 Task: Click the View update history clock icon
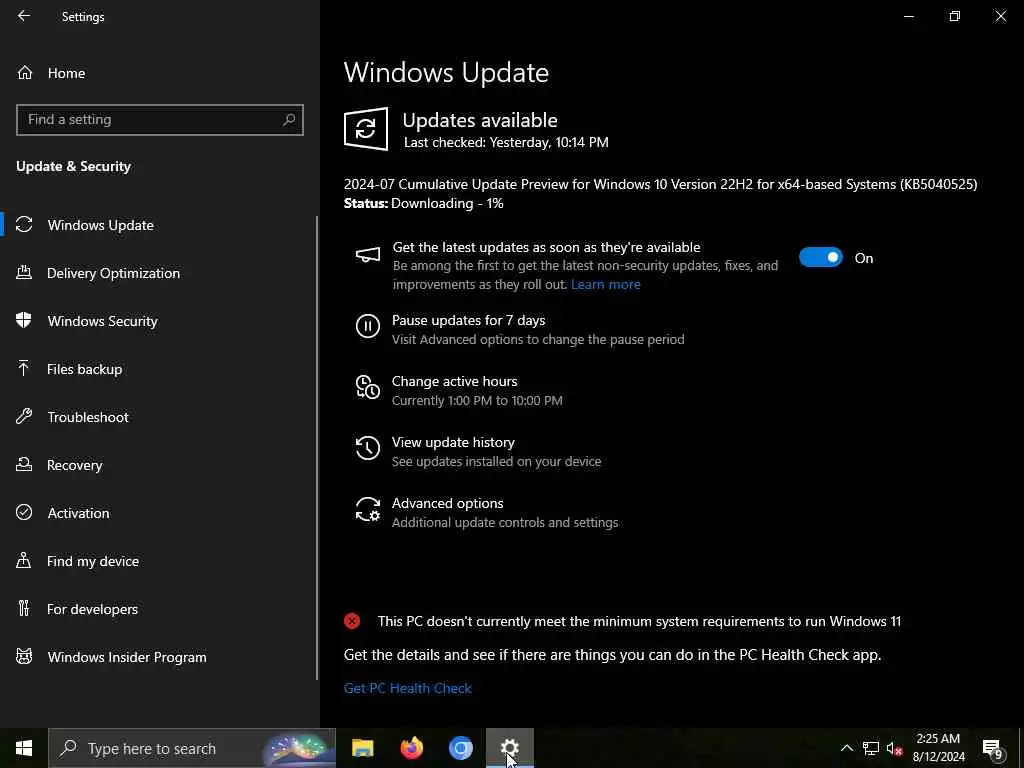click(x=368, y=448)
